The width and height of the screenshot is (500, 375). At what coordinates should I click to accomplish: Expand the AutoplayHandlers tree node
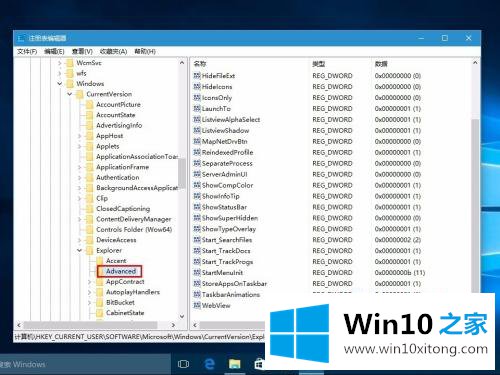pos(89,292)
